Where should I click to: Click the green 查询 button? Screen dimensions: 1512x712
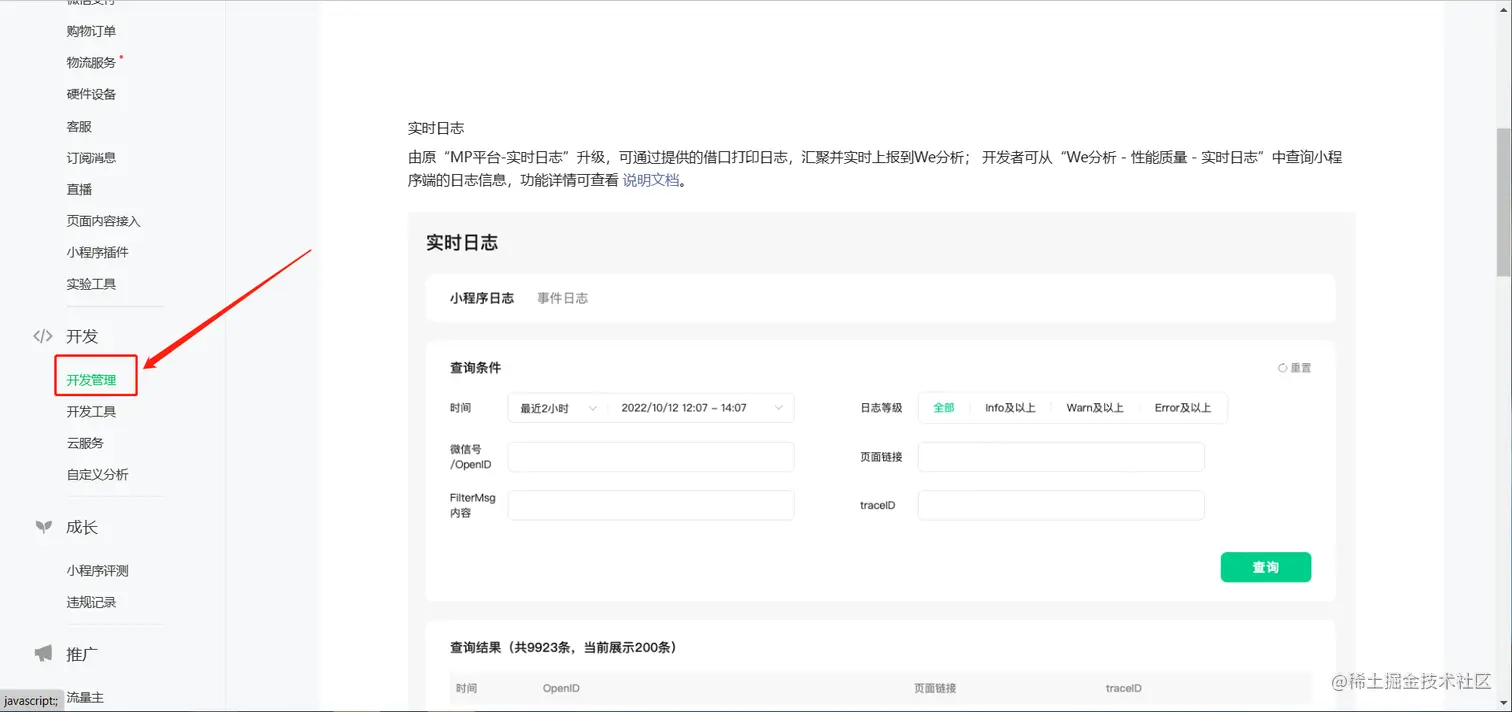1265,567
